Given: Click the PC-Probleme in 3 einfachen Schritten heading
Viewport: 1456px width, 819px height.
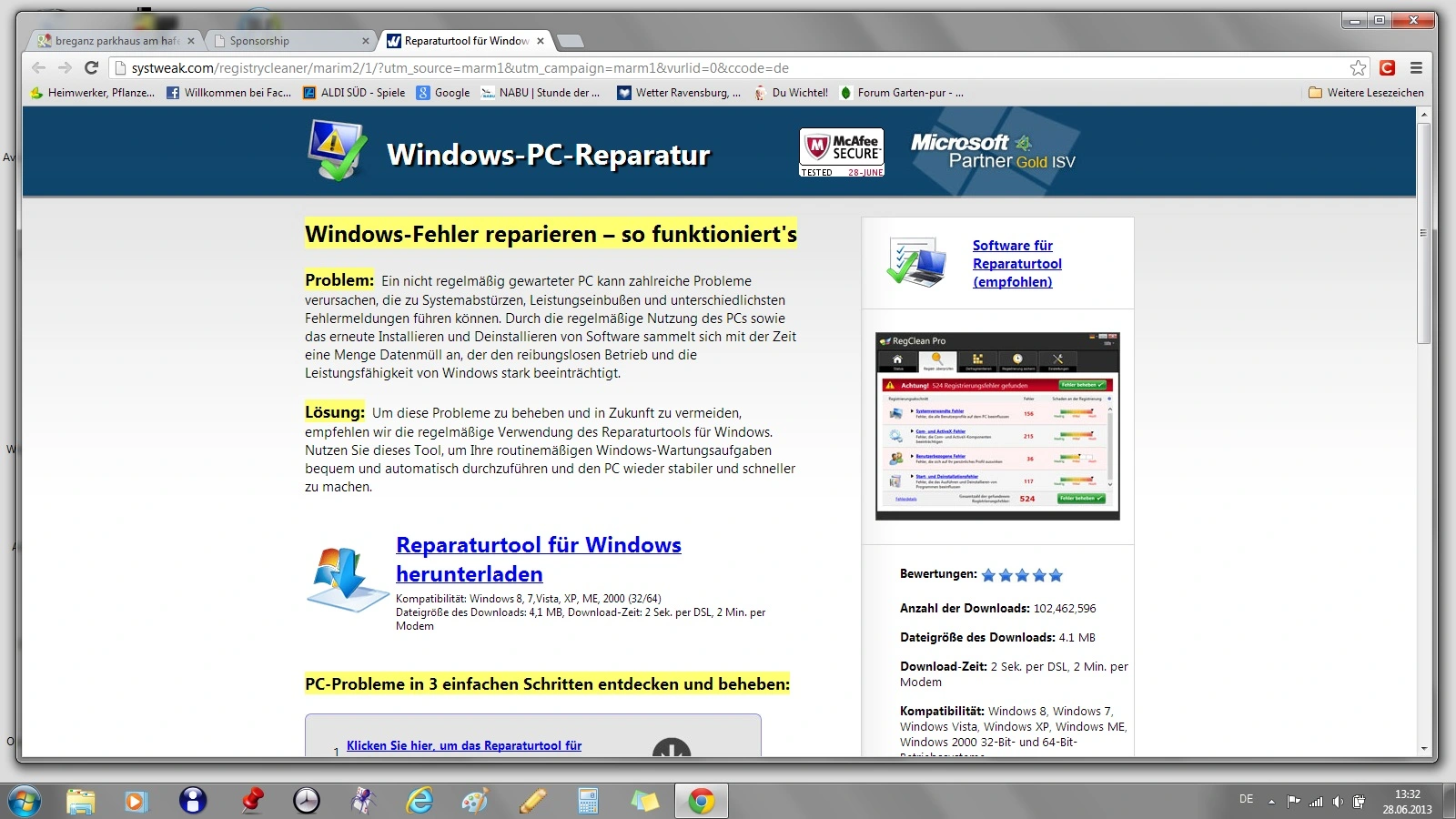Looking at the screenshot, I should [547, 684].
